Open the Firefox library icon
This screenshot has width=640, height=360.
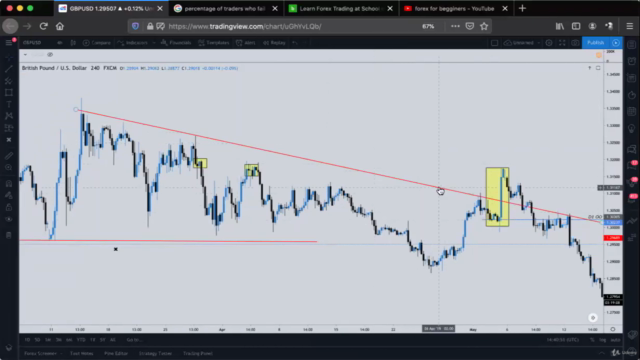[560, 26]
